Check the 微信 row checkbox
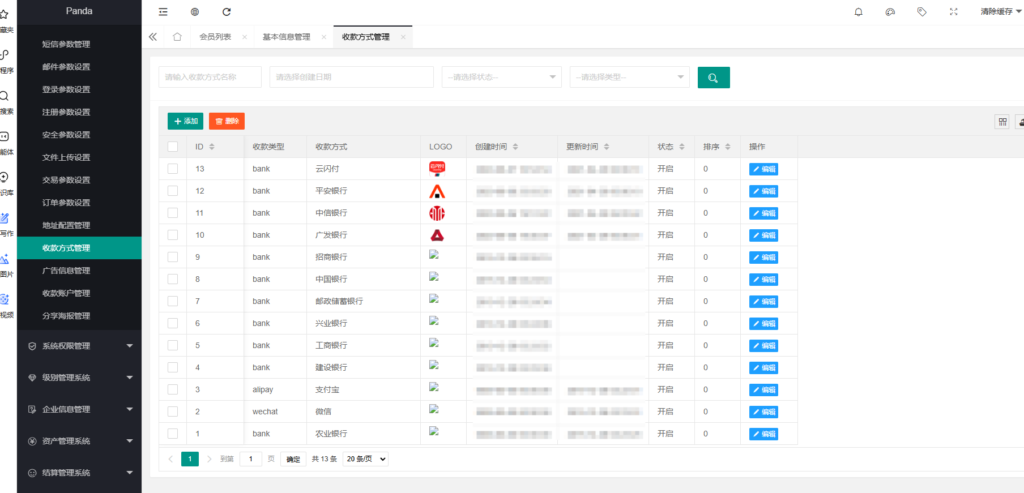This screenshot has height=493, width=1024. tap(172, 411)
